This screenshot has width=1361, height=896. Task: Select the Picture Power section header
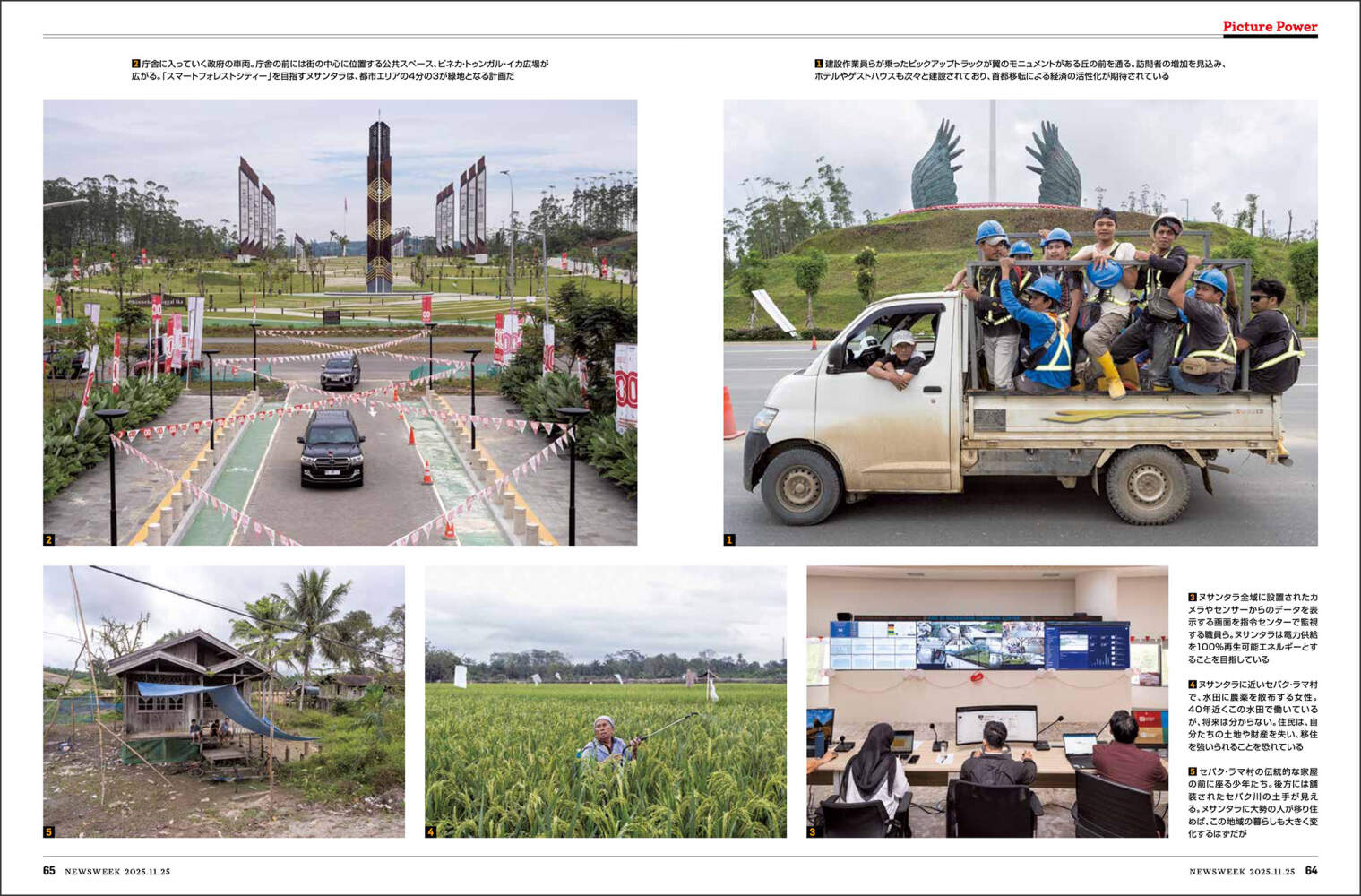click(x=1270, y=27)
